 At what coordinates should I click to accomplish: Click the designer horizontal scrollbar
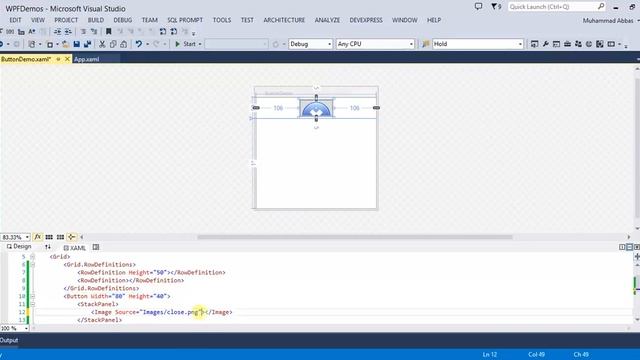pos(355,237)
